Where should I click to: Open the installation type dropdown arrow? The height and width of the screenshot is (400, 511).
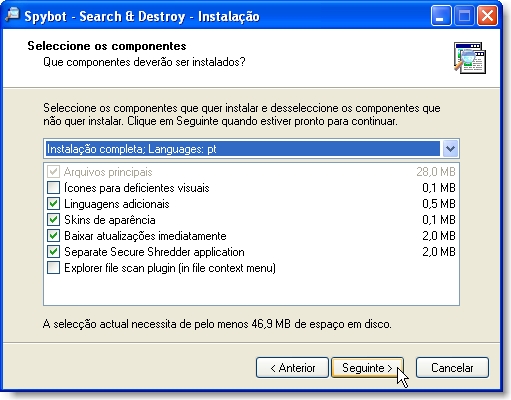pyautogui.click(x=450, y=149)
